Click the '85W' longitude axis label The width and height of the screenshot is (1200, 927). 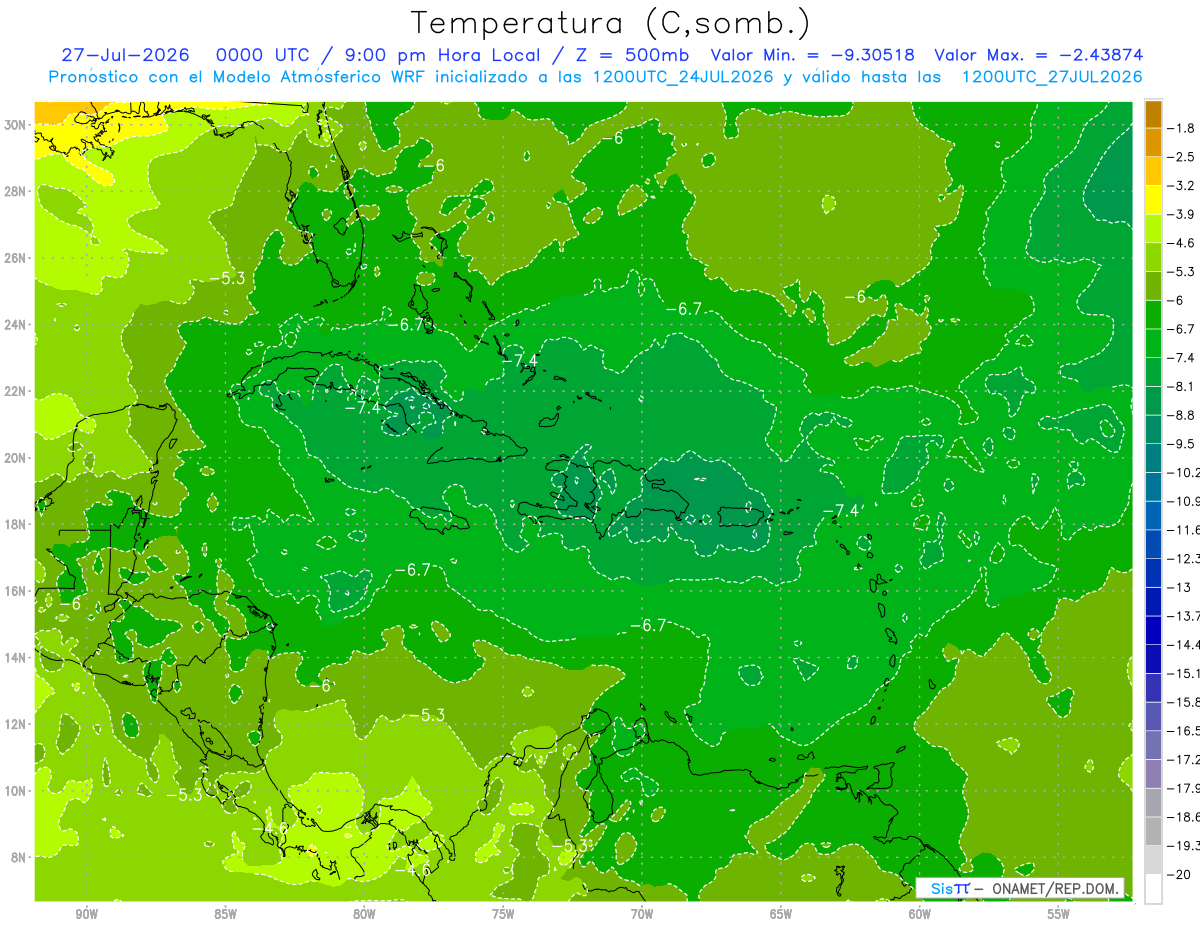pyautogui.click(x=226, y=914)
